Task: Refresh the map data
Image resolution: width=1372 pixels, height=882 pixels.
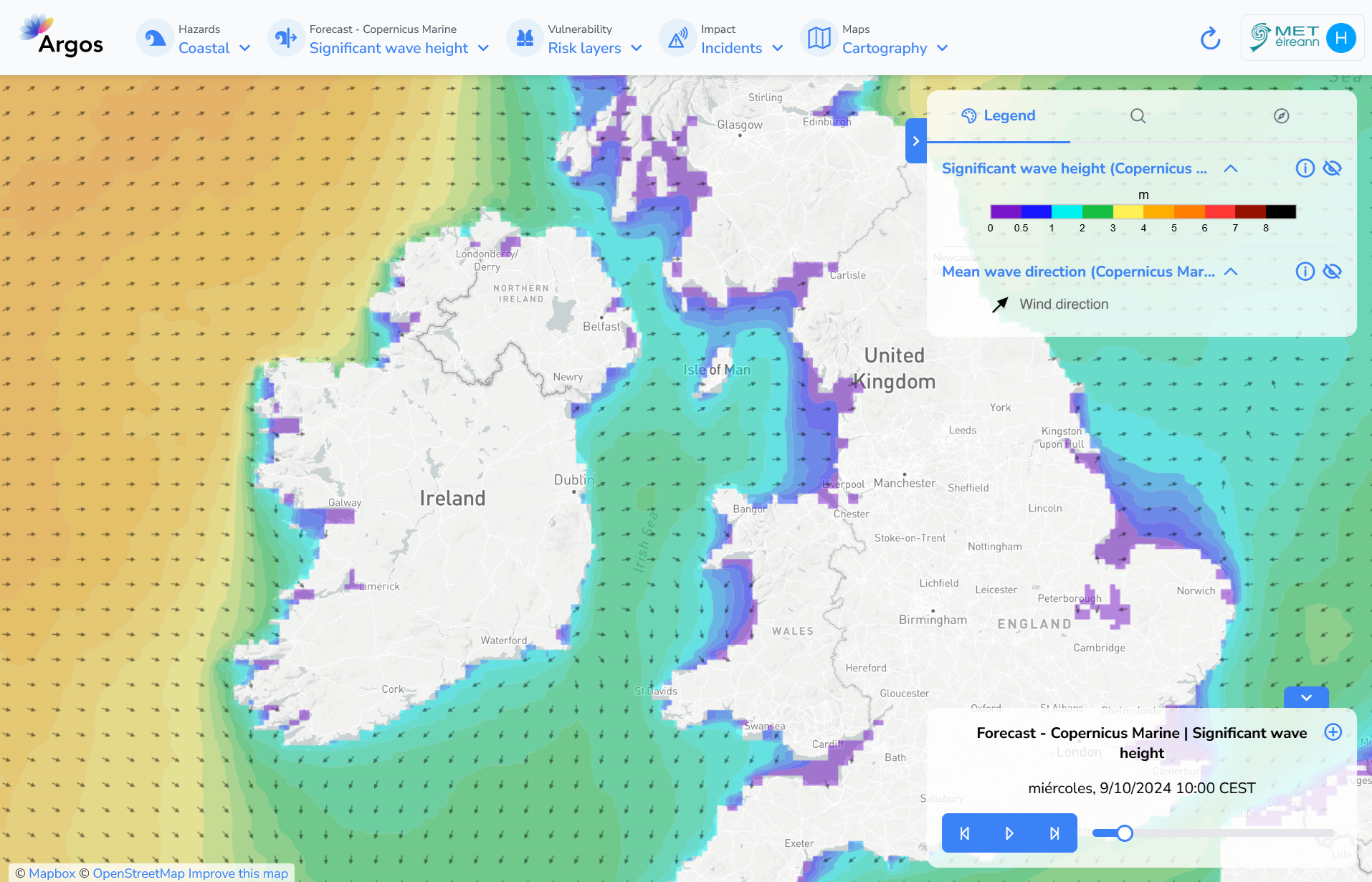Action: pos(1210,38)
